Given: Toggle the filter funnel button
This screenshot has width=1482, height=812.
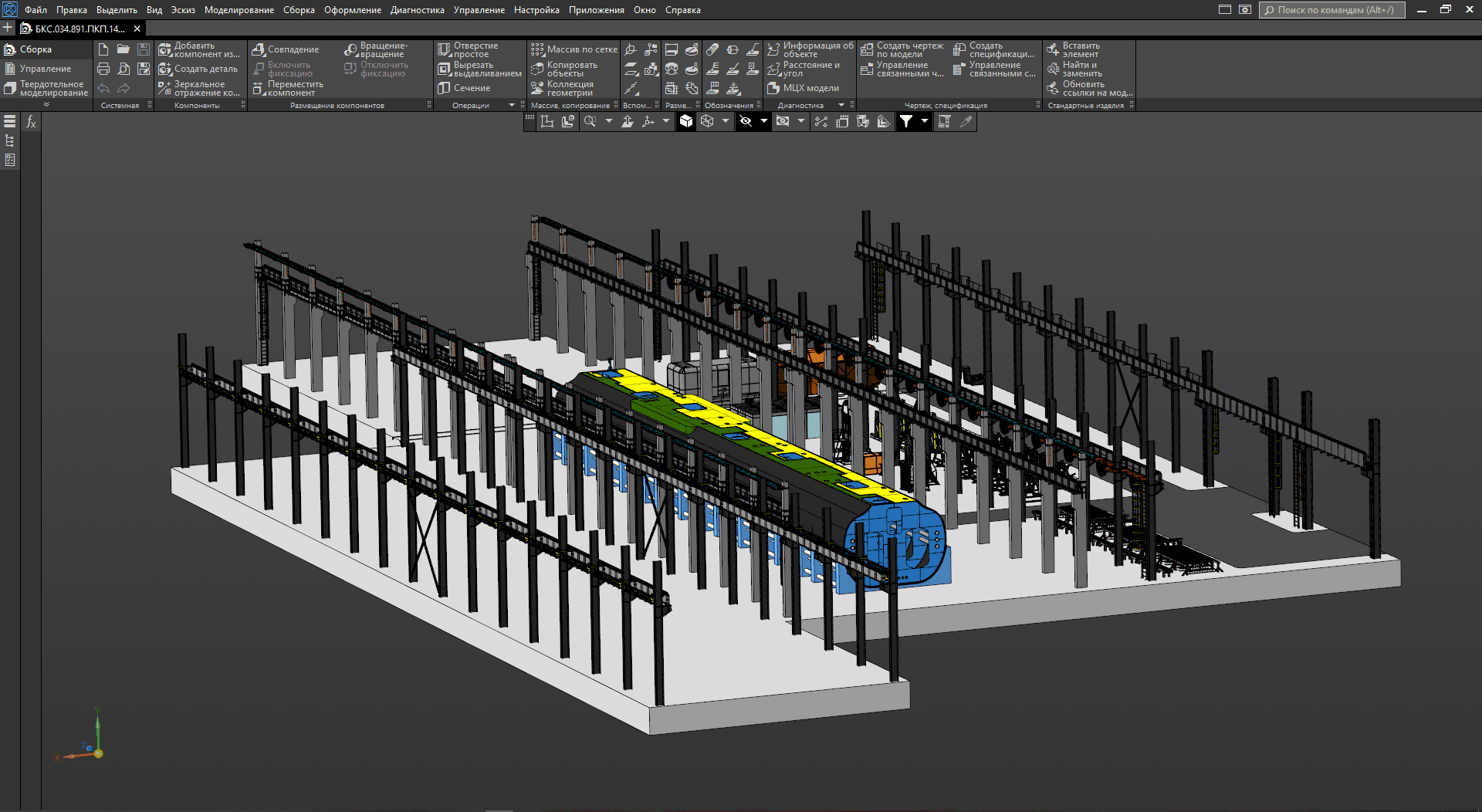Looking at the screenshot, I should 906,121.
